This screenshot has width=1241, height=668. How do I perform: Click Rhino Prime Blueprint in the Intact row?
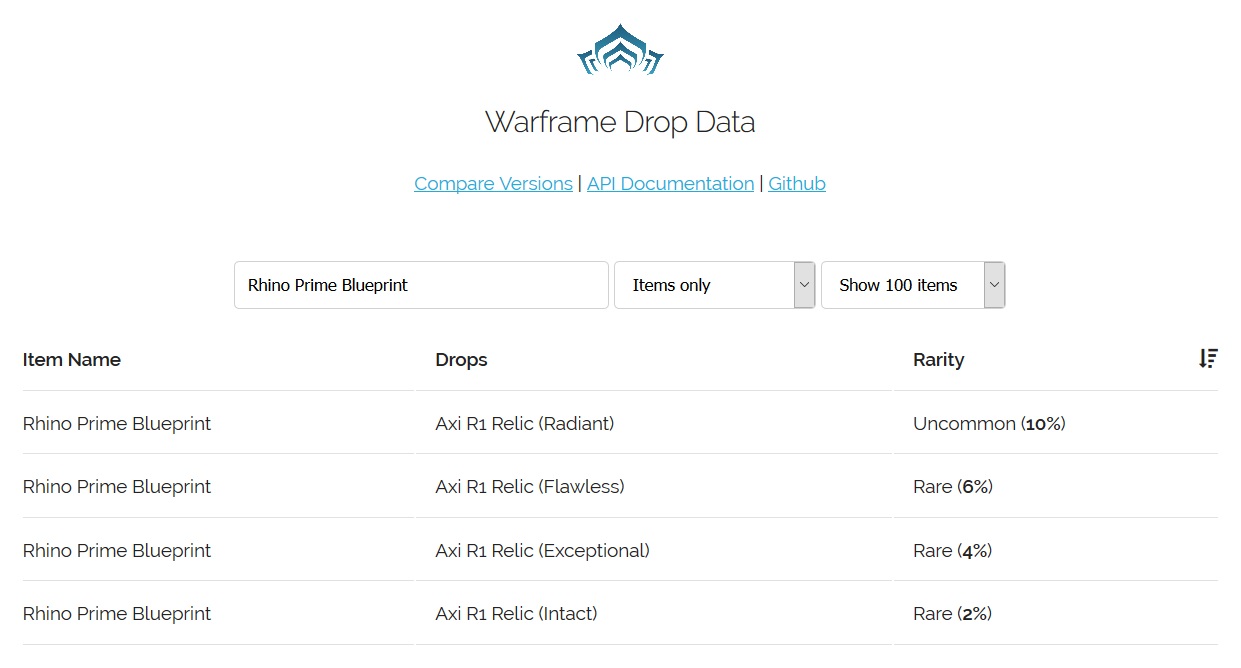click(117, 614)
